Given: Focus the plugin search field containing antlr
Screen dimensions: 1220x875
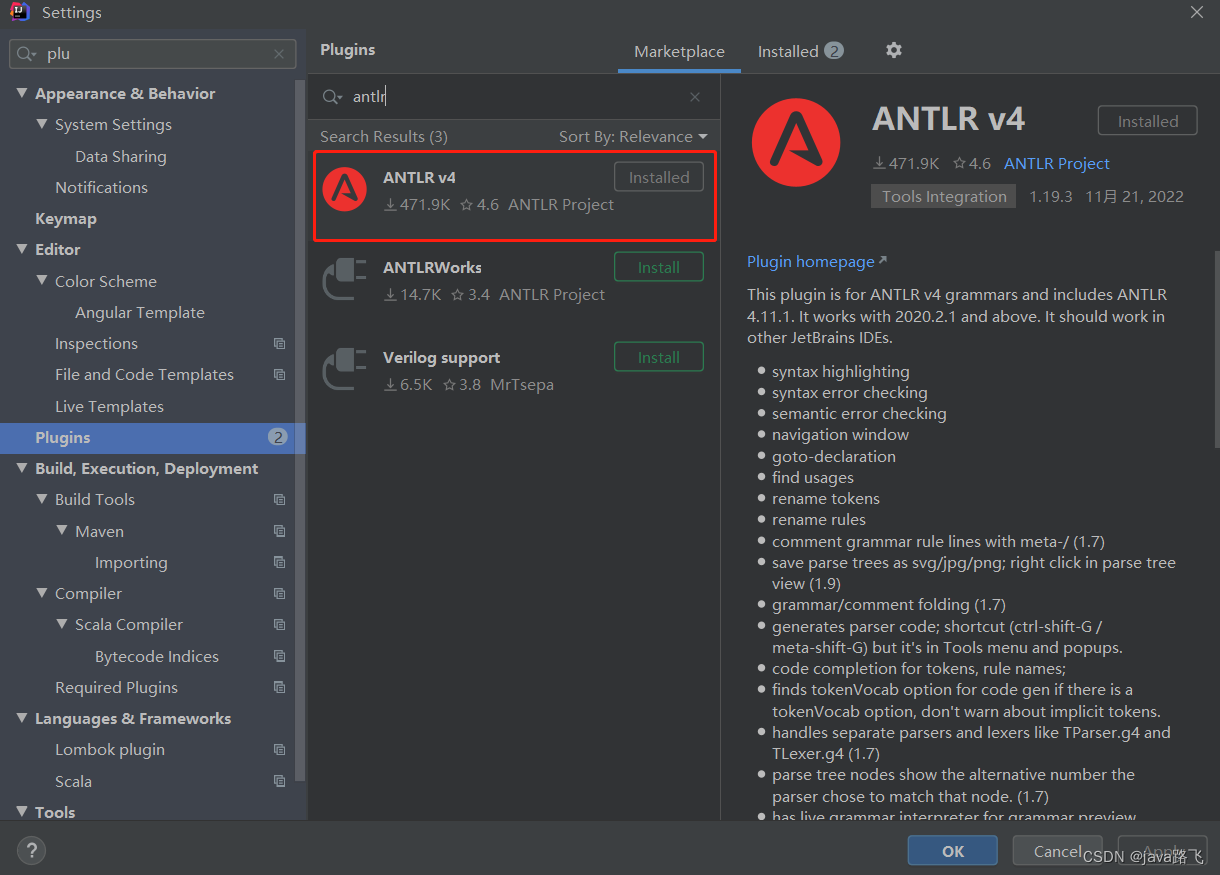Looking at the screenshot, I should (514, 97).
